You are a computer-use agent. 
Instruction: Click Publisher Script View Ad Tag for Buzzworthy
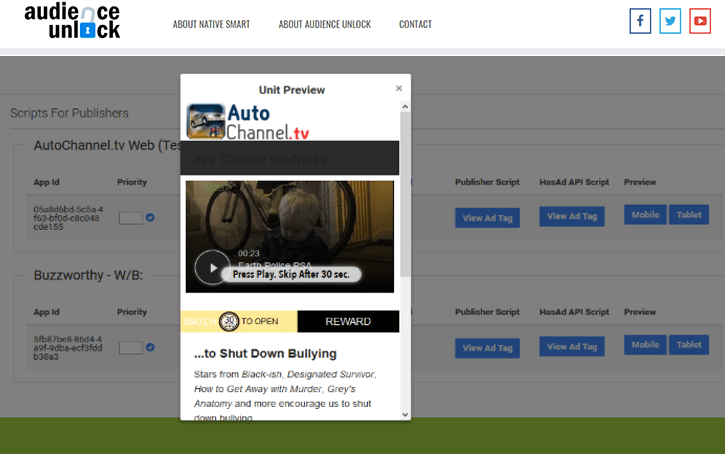tap(487, 348)
